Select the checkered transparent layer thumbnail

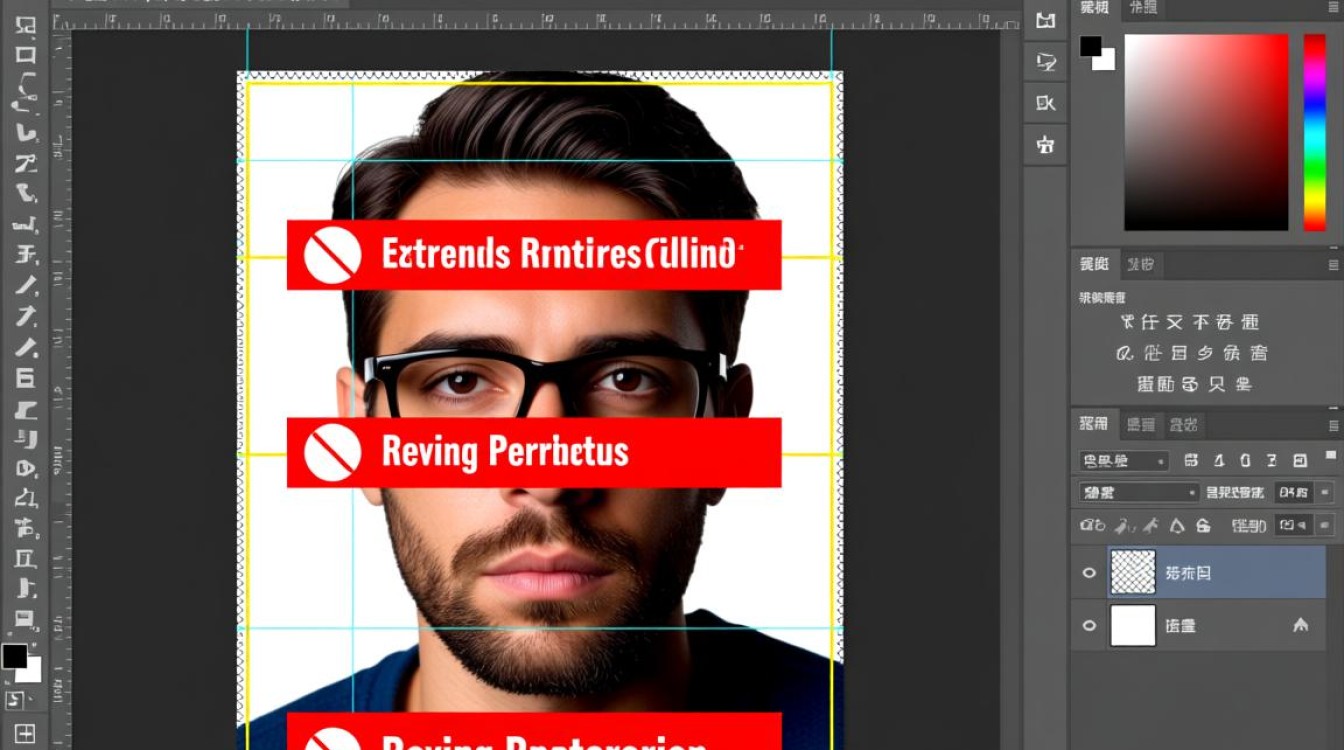click(x=1133, y=573)
